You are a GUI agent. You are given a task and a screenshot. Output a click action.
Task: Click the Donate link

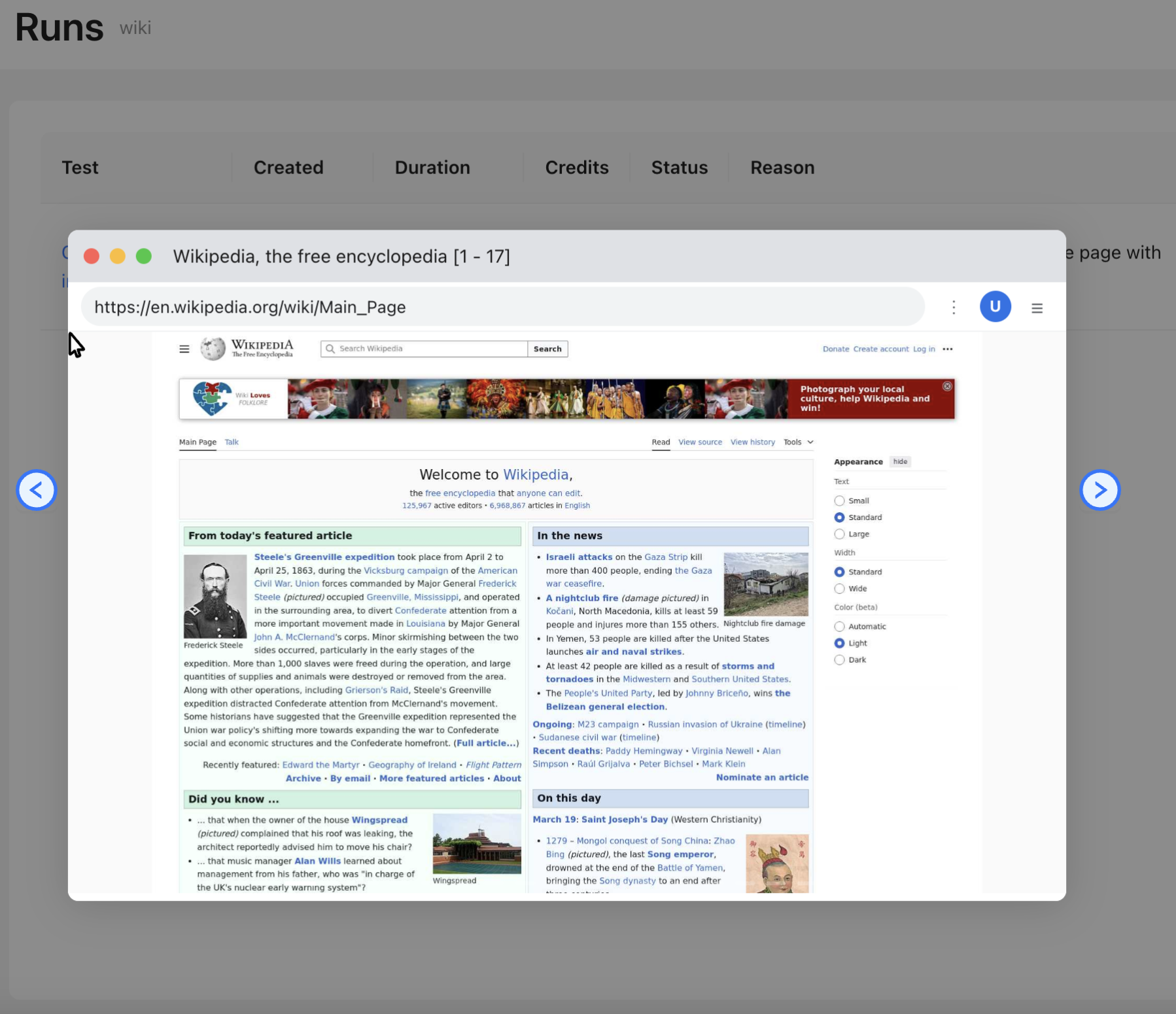pos(836,349)
